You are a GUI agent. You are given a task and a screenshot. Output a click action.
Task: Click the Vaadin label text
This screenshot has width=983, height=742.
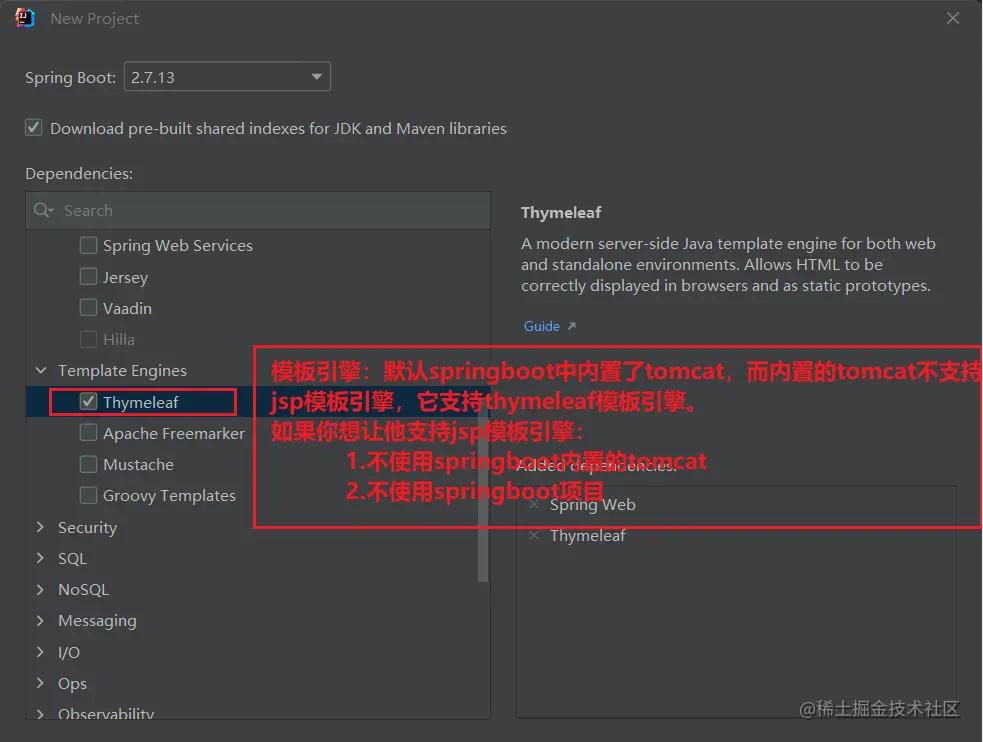pos(127,308)
